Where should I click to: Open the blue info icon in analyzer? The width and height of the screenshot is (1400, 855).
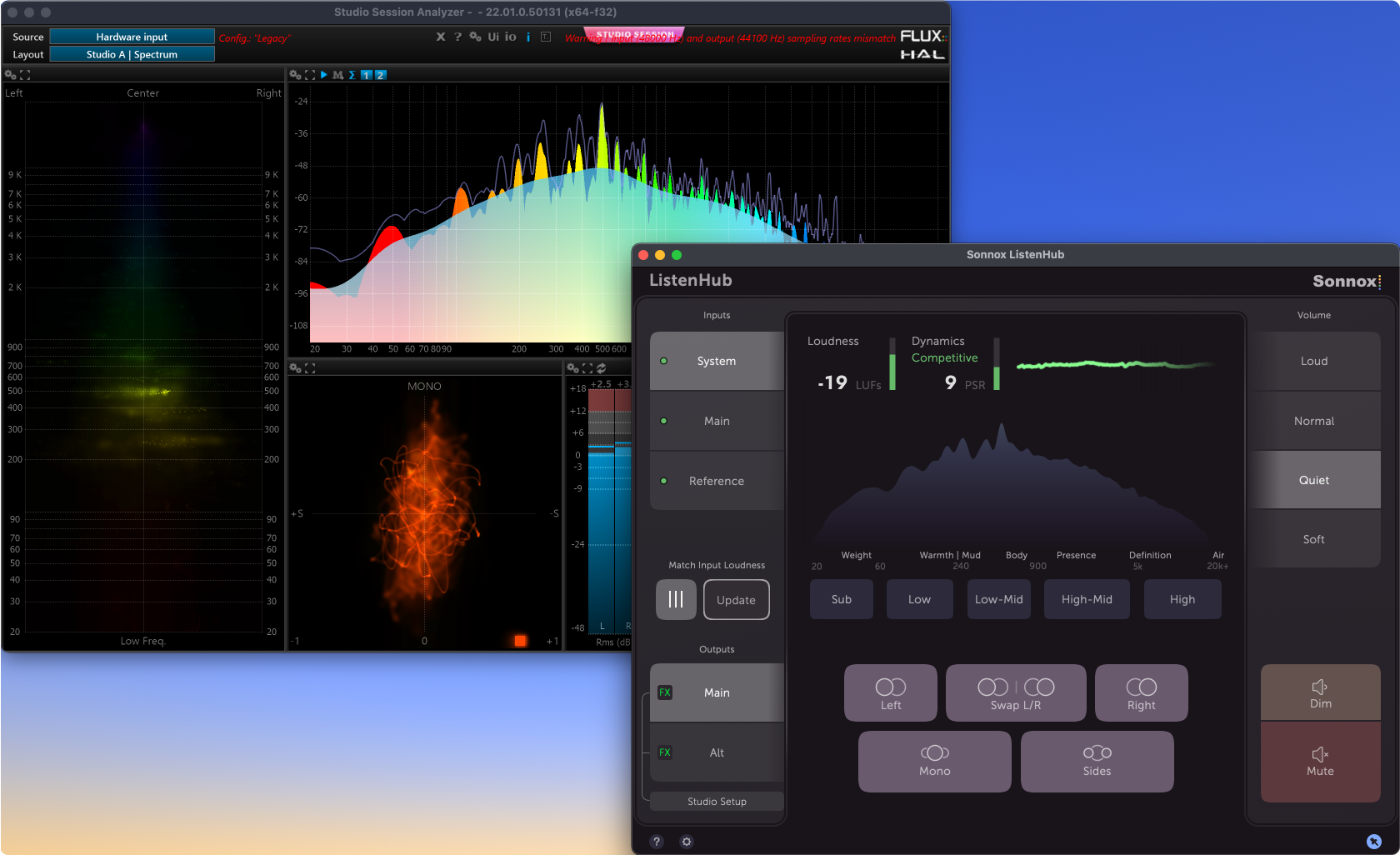pos(528,37)
